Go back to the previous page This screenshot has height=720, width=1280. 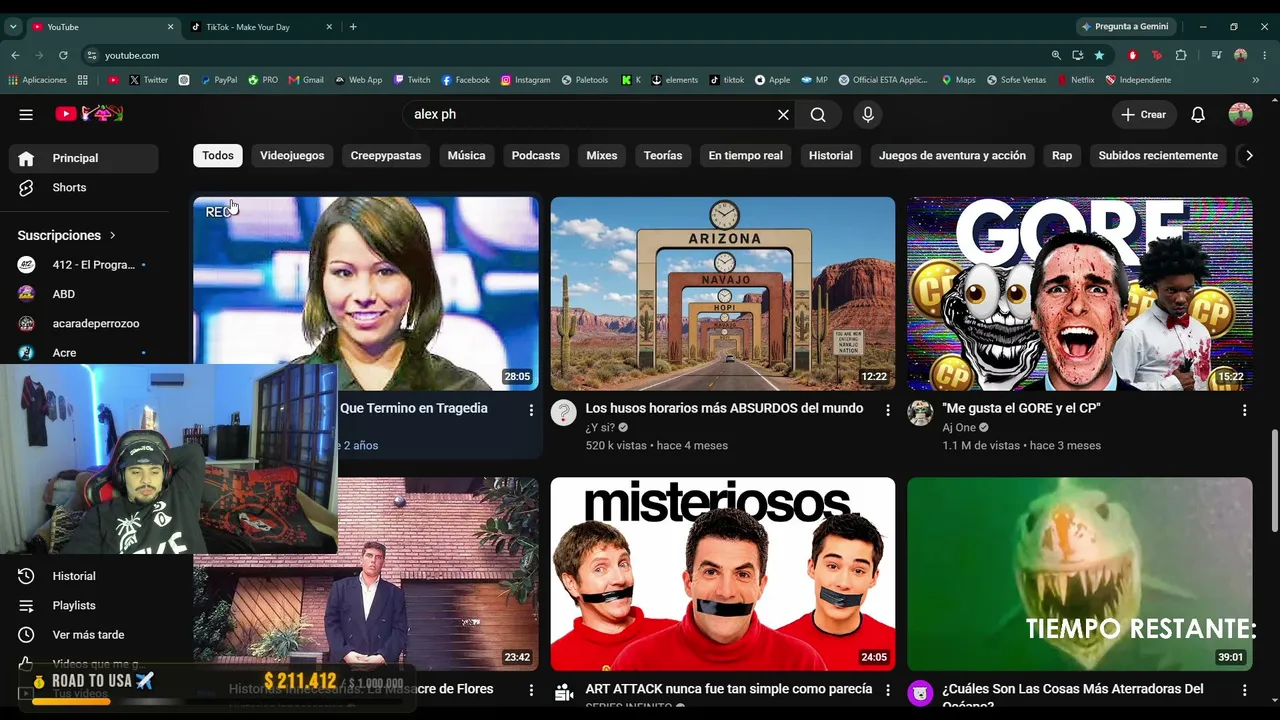pyautogui.click(x=15, y=55)
